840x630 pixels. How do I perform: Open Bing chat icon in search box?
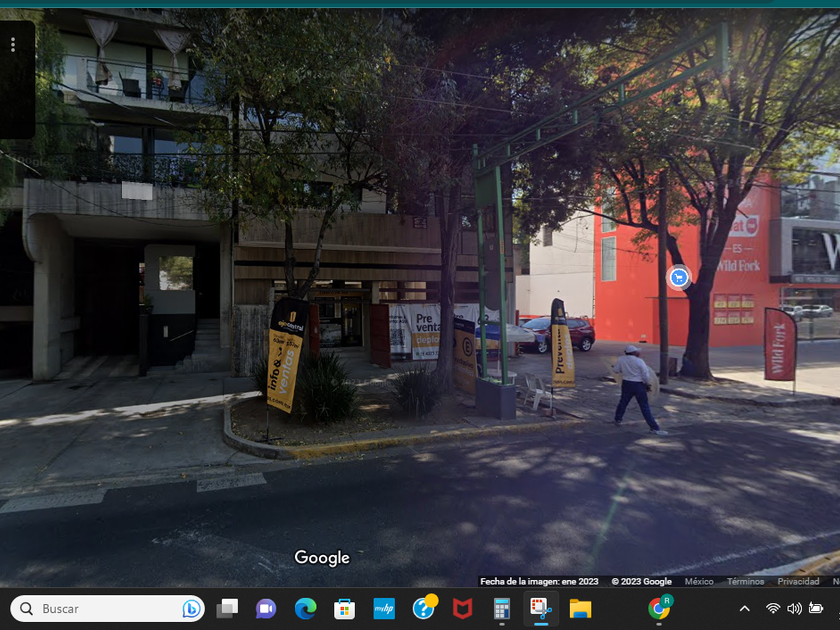click(191, 608)
